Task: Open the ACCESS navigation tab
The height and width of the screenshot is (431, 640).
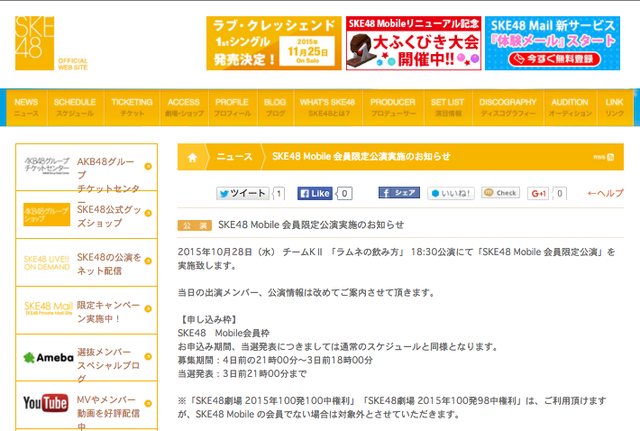Action: click(184, 107)
